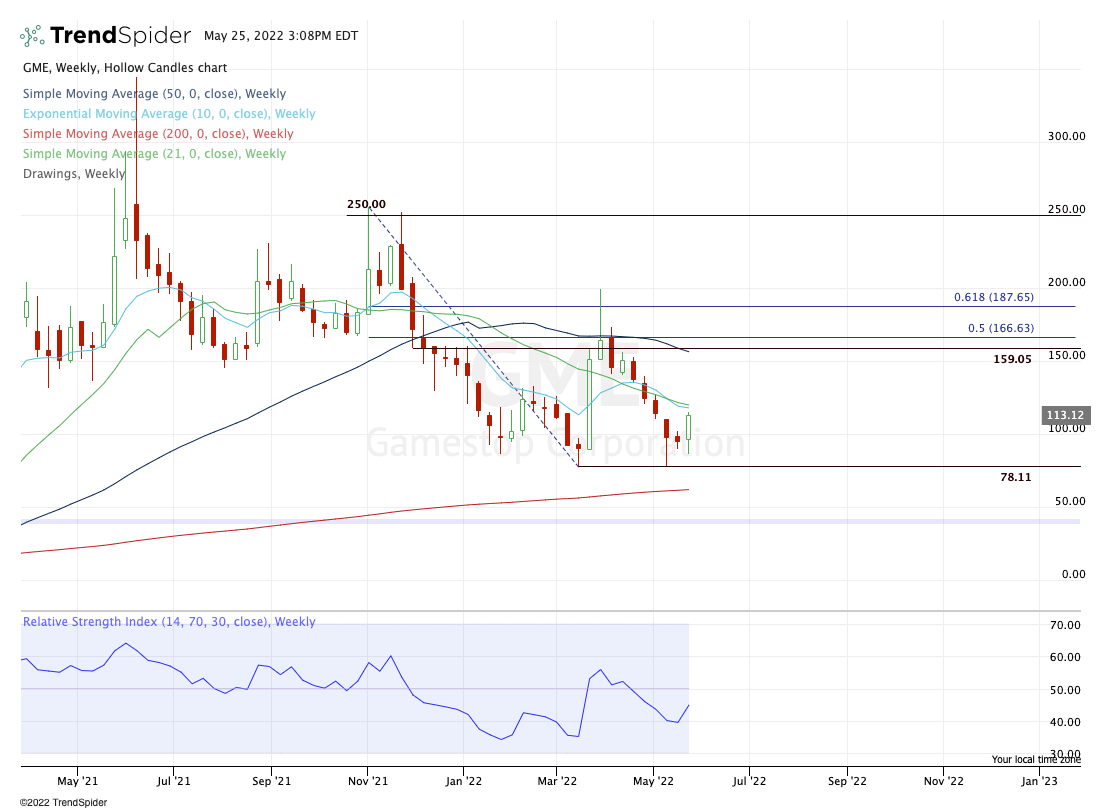The width and height of the screenshot is (1111, 812).
Task: Click the RSI 40.00 axis label
Action: click(x=1066, y=722)
